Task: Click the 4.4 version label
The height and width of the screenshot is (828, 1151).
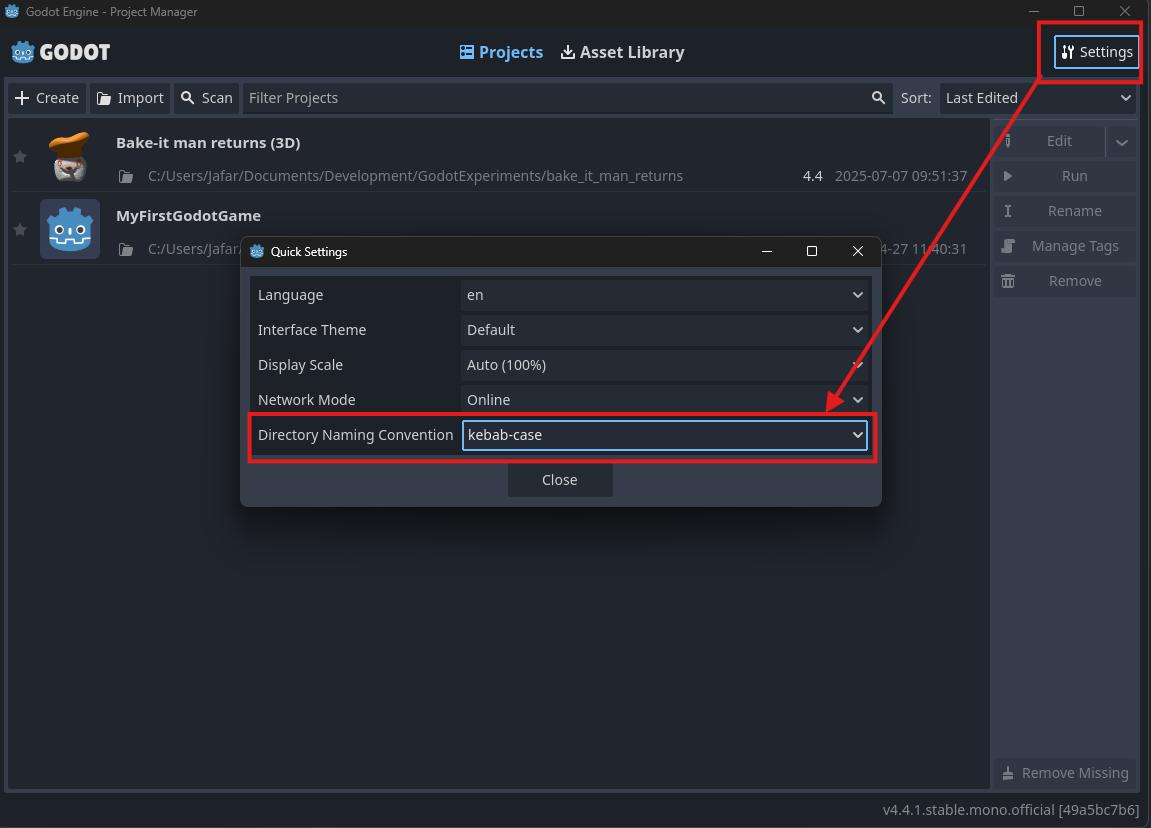Action: point(813,176)
